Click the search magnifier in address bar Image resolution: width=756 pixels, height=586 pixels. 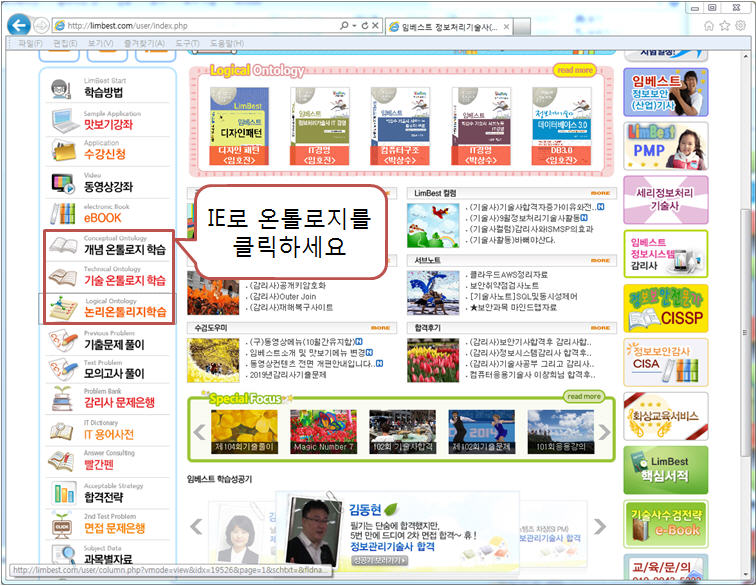point(344,26)
